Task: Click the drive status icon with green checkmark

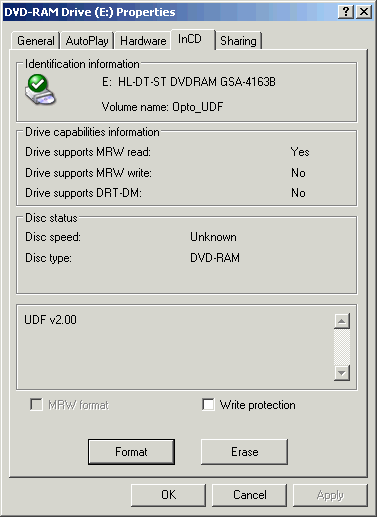Action: pyautogui.click(x=40, y=90)
